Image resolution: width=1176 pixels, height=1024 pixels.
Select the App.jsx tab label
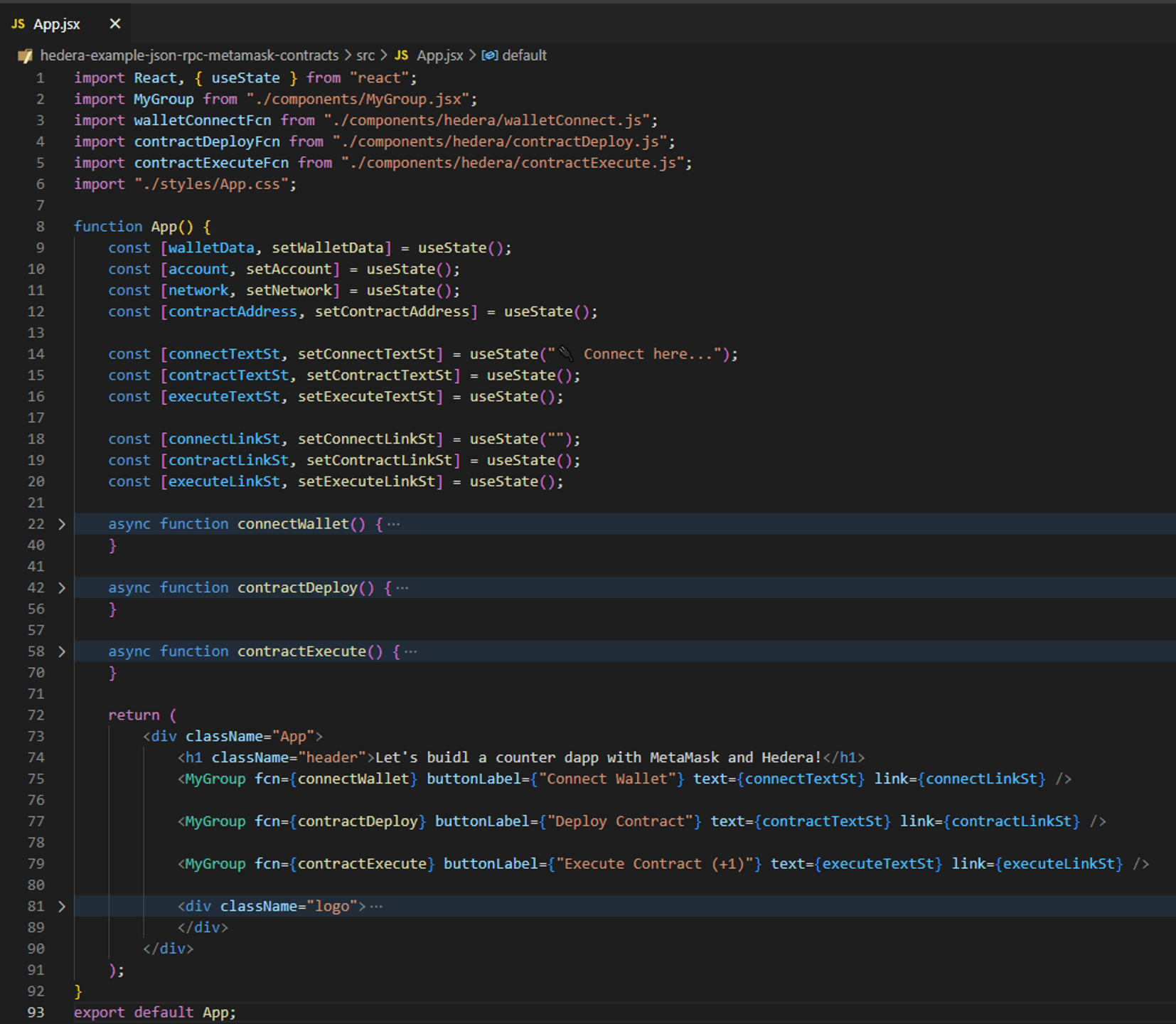pyautogui.click(x=57, y=24)
